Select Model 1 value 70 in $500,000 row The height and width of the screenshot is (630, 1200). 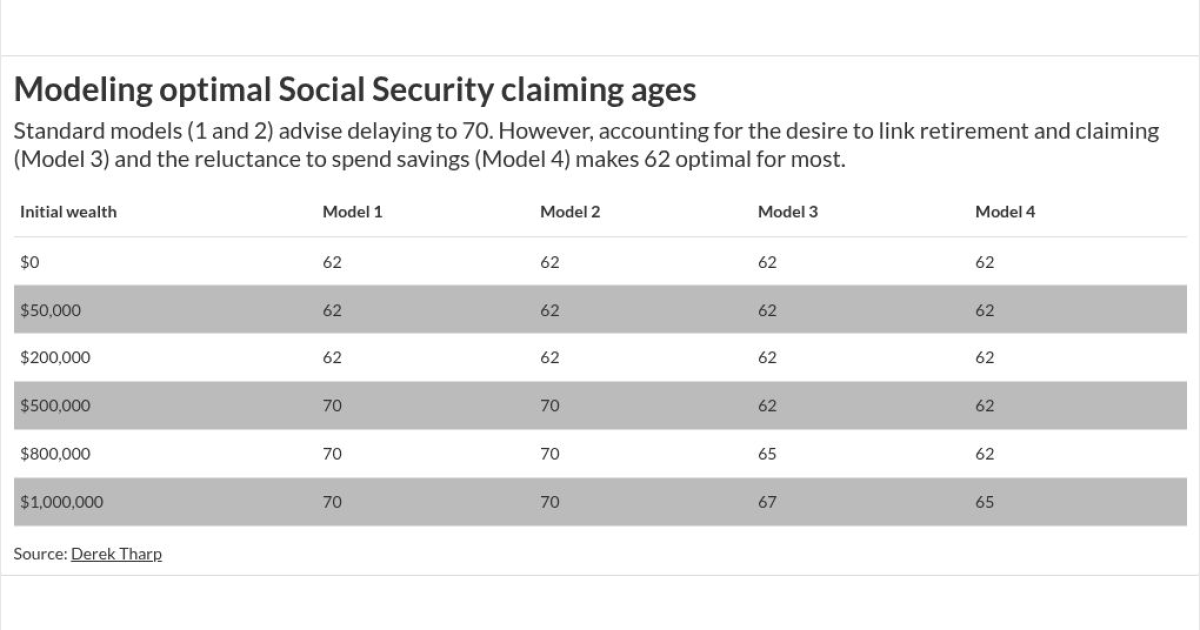click(332, 406)
